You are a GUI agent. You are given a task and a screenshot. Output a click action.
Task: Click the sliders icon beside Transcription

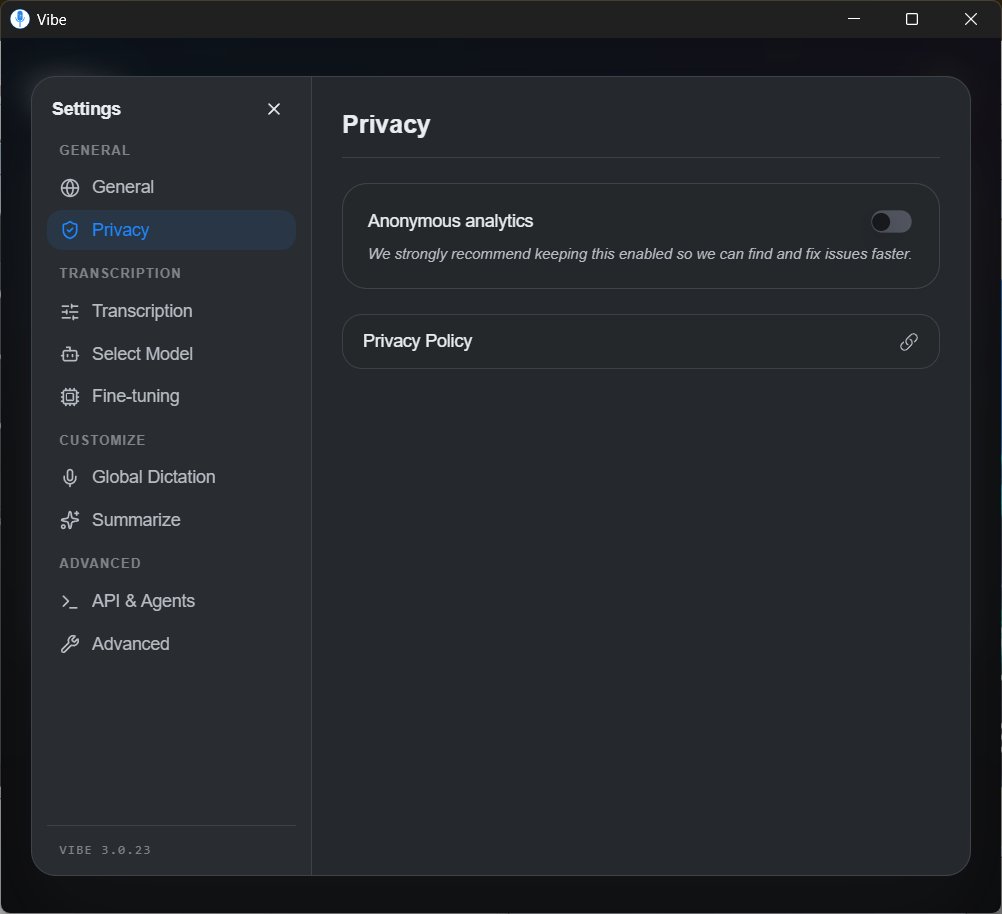pyautogui.click(x=70, y=311)
